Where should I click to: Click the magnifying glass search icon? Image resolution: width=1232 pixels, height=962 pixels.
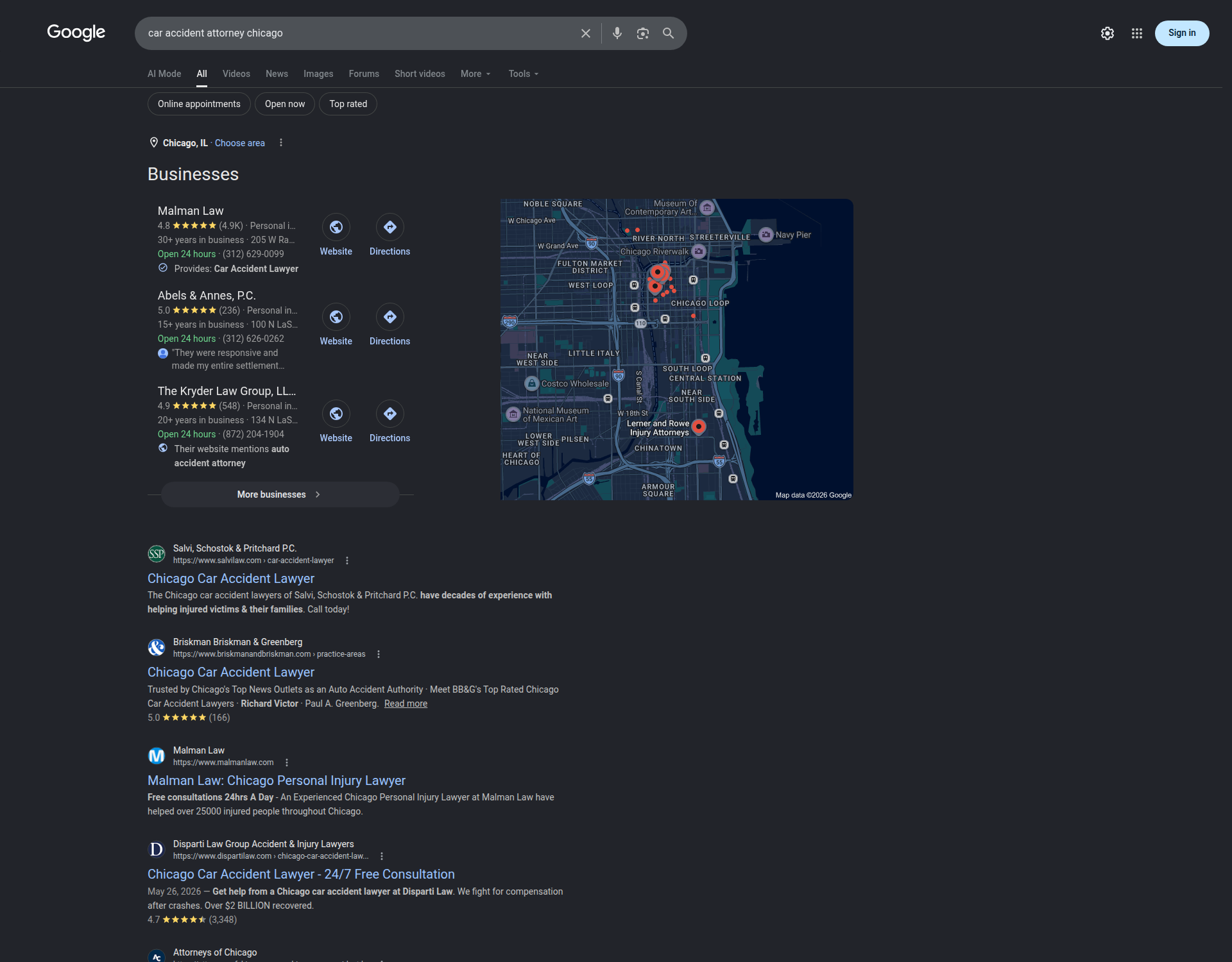(x=668, y=33)
